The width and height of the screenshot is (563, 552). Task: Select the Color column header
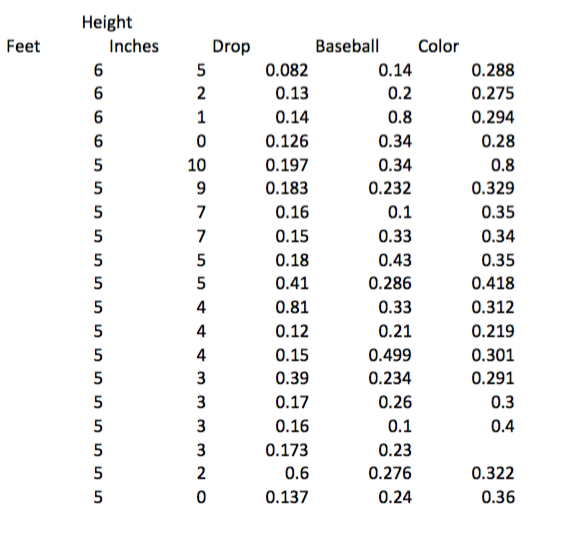tap(438, 47)
